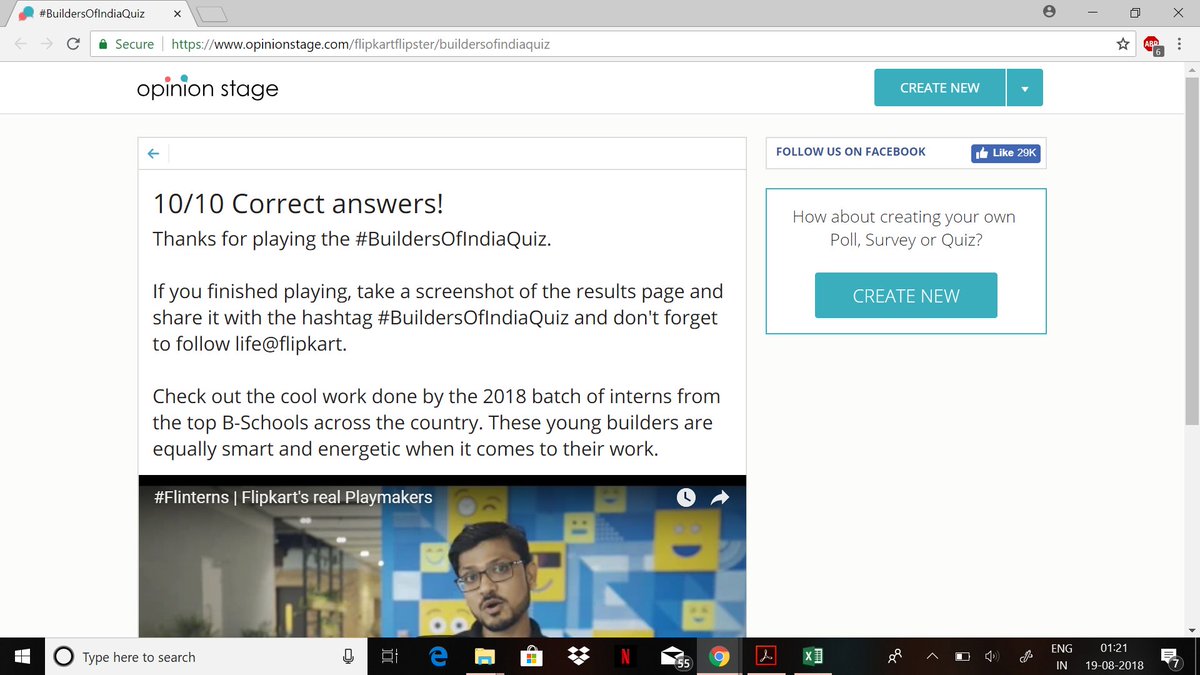Open File Explorer from the taskbar
1200x675 pixels.
pos(485,656)
